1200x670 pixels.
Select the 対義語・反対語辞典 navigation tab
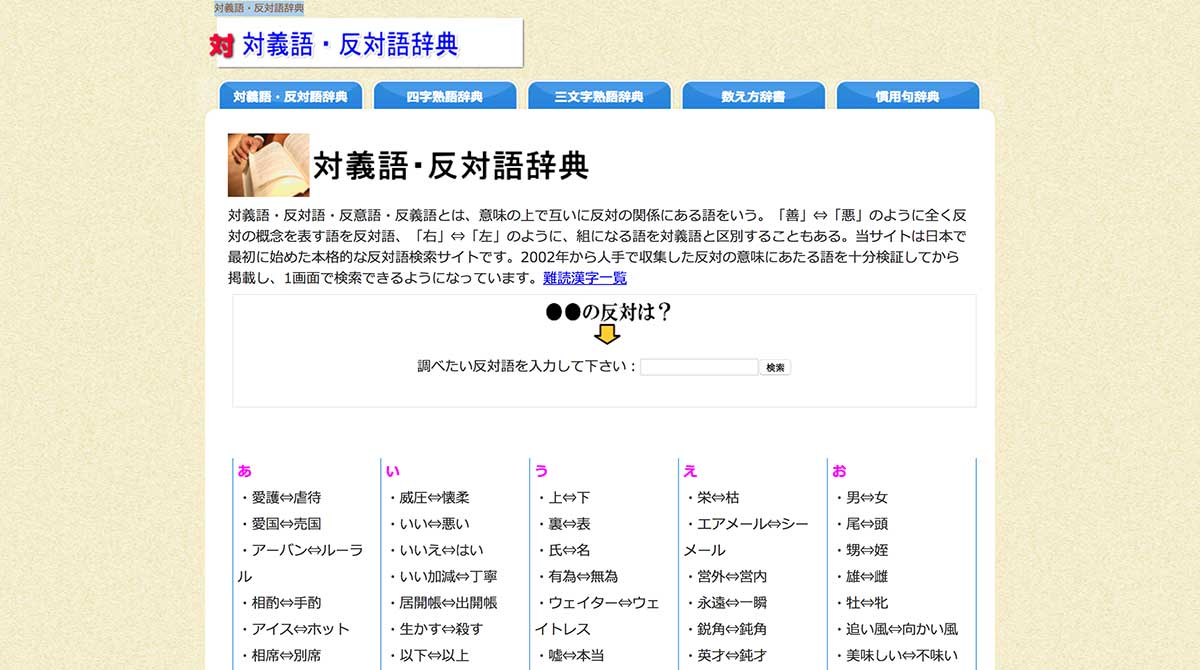[289, 96]
